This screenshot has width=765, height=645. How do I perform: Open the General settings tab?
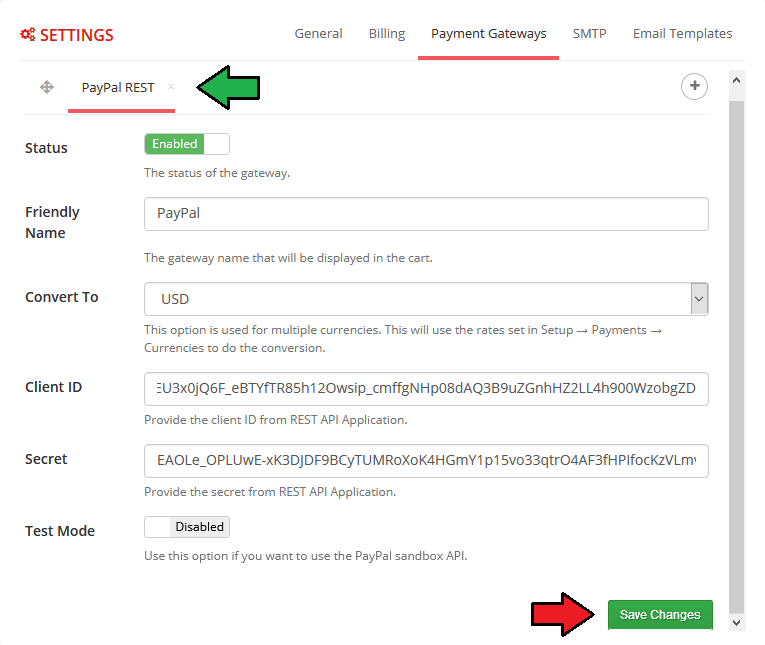pyautogui.click(x=318, y=34)
